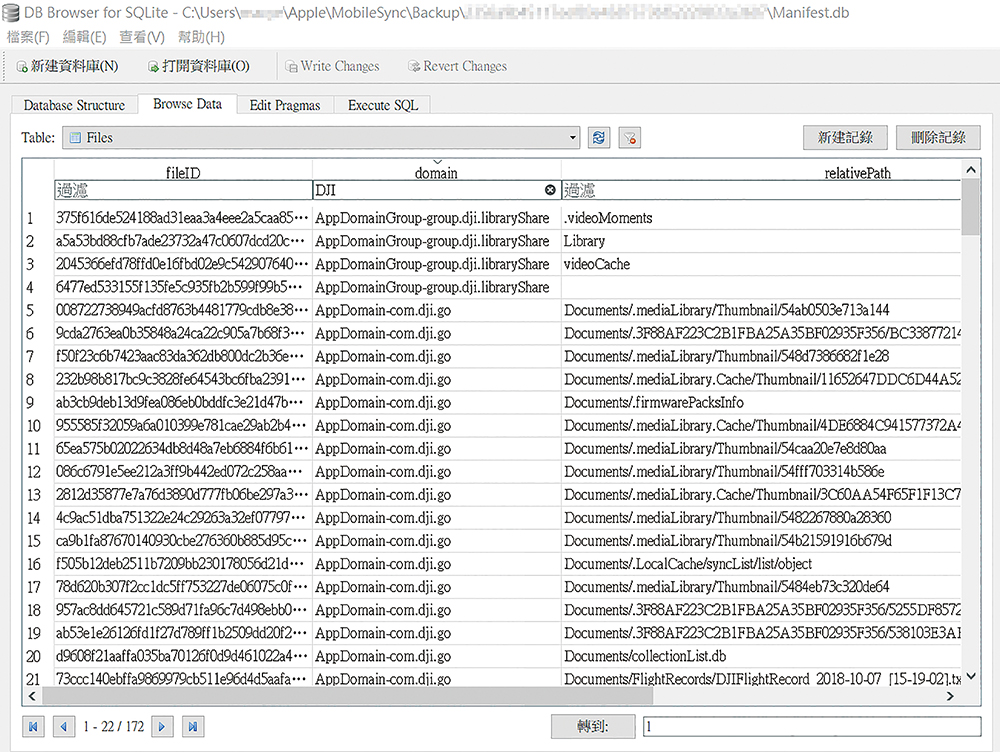
Task: Click the 新建記錄 button
Action: (x=845, y=137)
